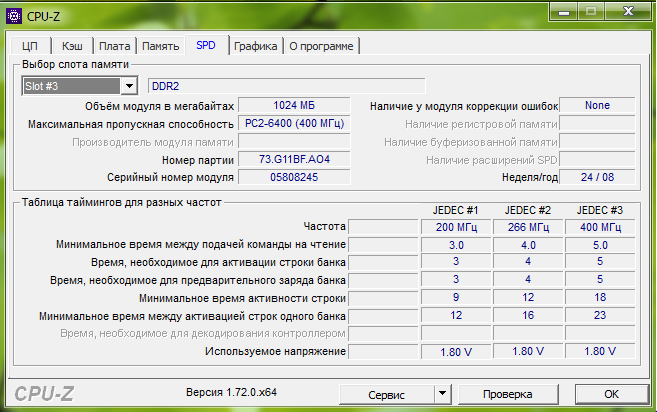Click the serial number 05808245
Viewport: 657px width, 412px height.
click(294, 177)
